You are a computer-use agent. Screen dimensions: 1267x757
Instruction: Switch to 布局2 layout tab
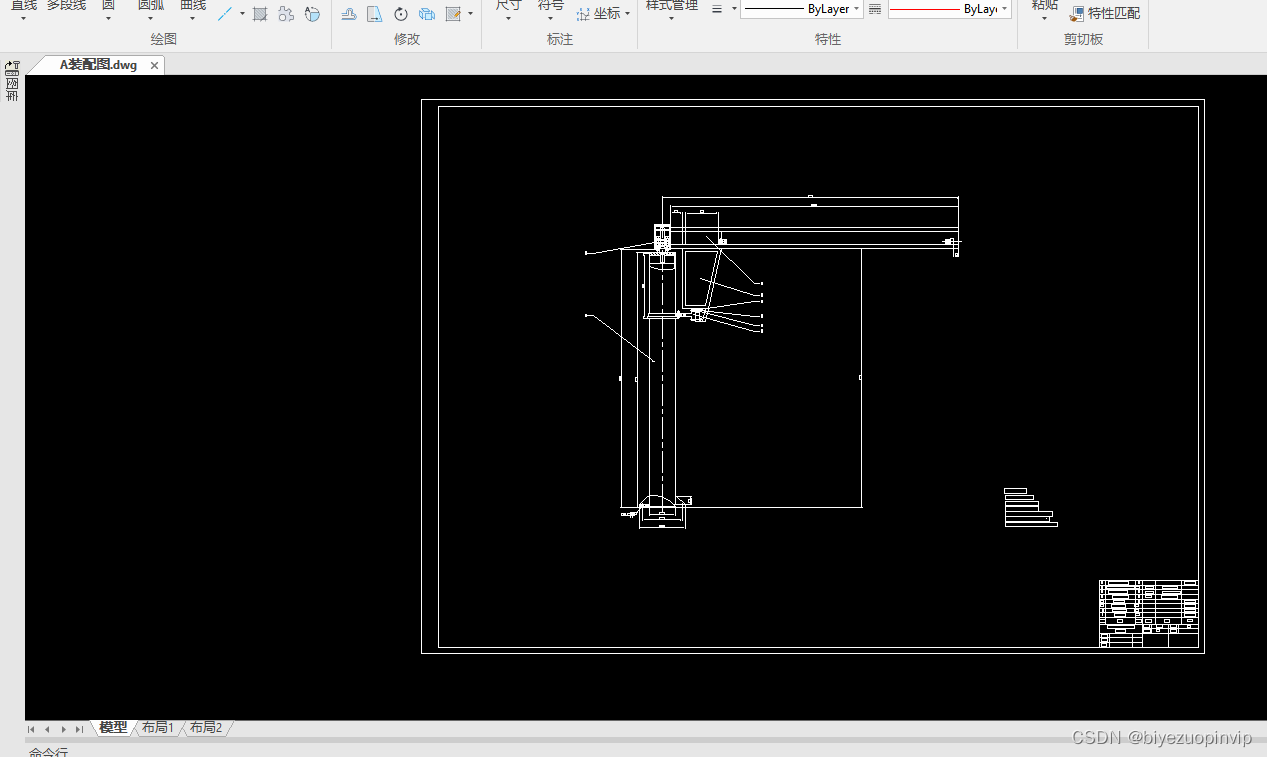coord(205,728)
